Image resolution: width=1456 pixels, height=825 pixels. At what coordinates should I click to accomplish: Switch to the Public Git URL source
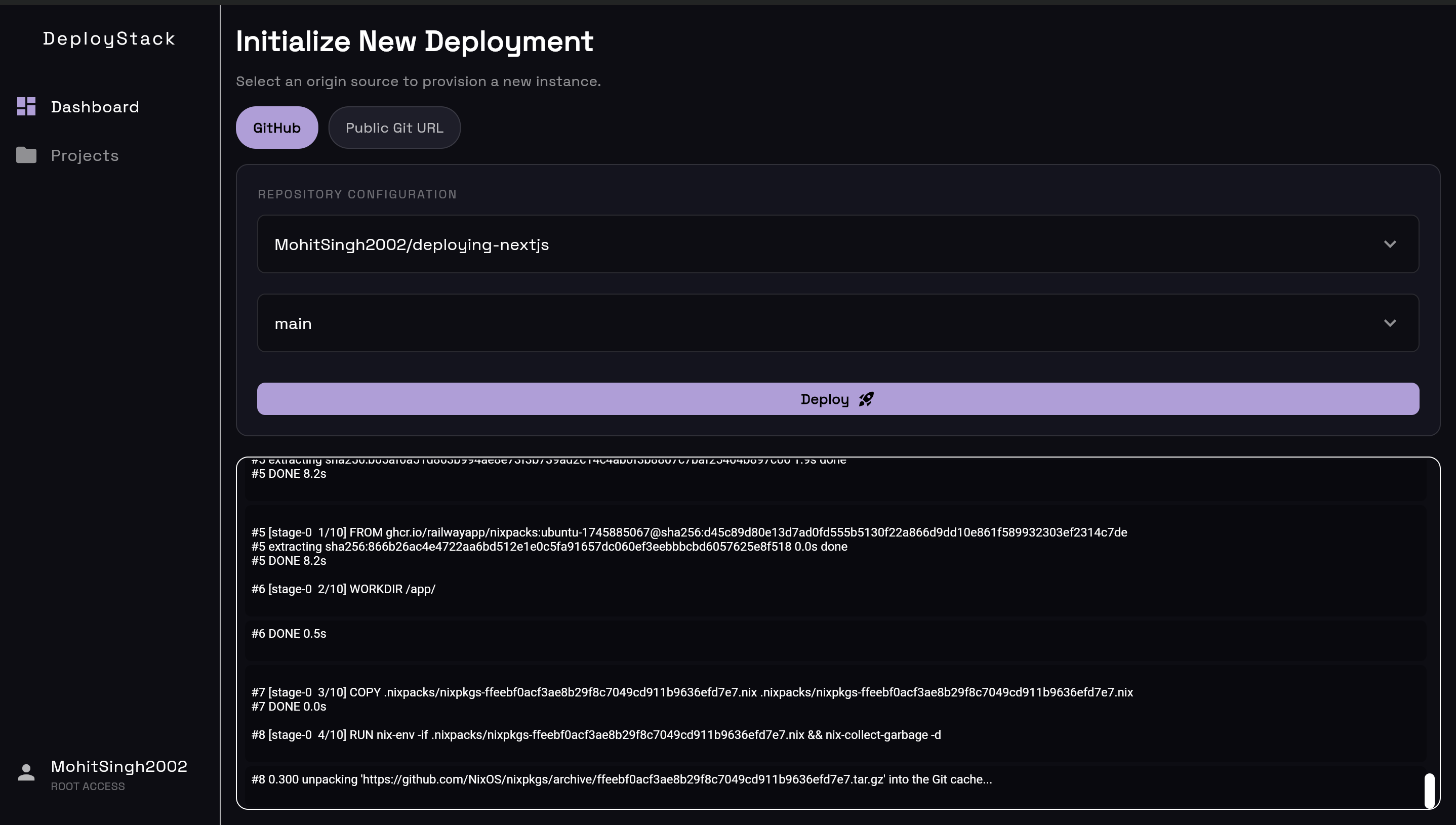point(394,127)
